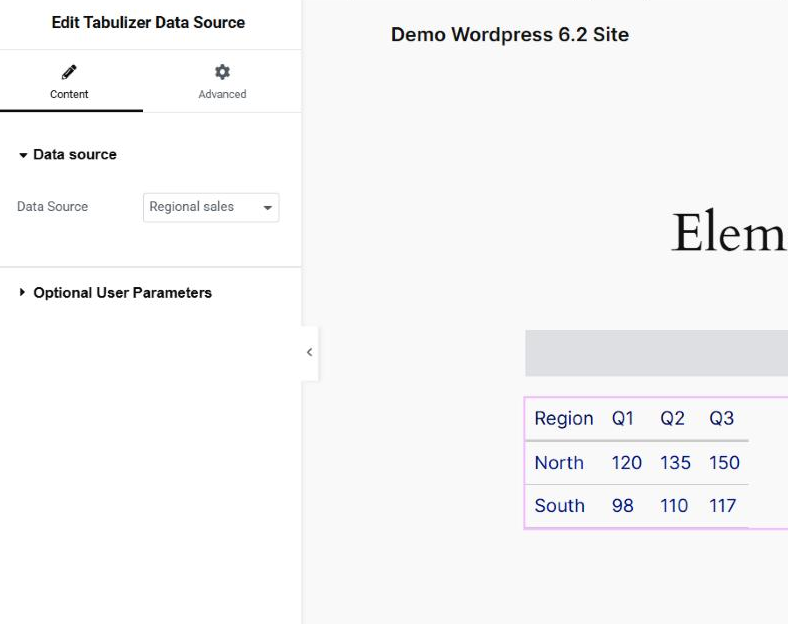Open the Regional sales dropdown
Screen dimensions: 788x624
pos(211,207)
